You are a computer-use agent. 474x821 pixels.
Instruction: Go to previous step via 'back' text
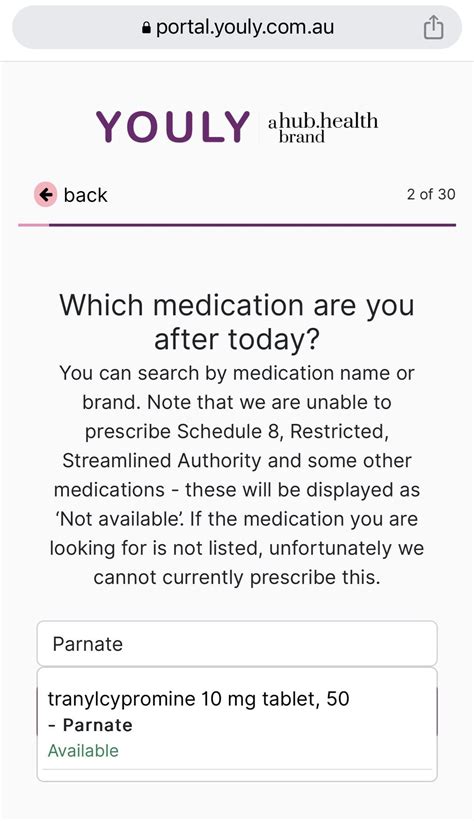pos(85,195)
